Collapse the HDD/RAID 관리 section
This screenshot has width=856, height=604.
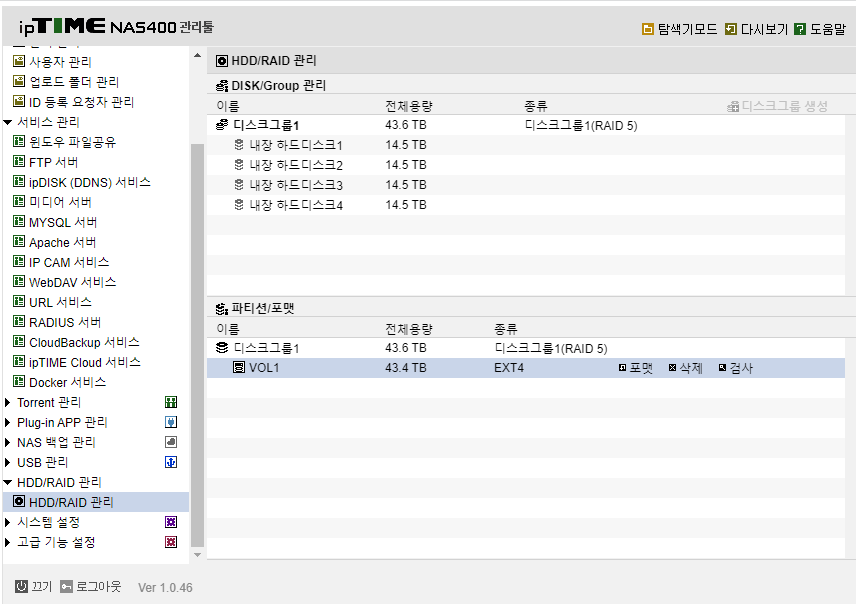pyautogui.click(x=8, y=482)
